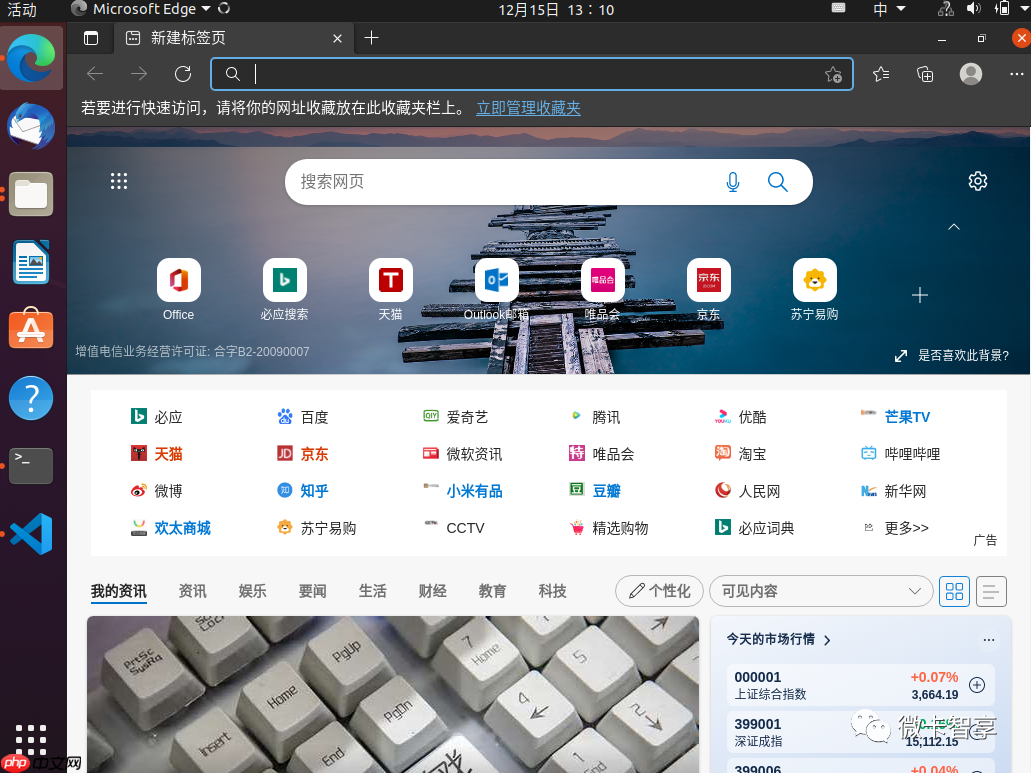
Task: Open the Collections icon in the toolbar
Action: click(x=924, y=74)
